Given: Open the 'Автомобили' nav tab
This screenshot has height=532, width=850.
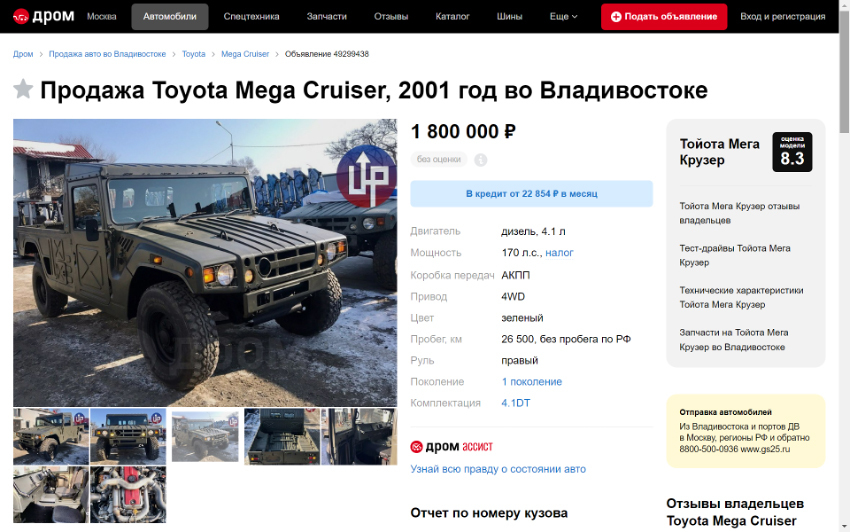Looking at the screenshot, I should pos(170,17).
